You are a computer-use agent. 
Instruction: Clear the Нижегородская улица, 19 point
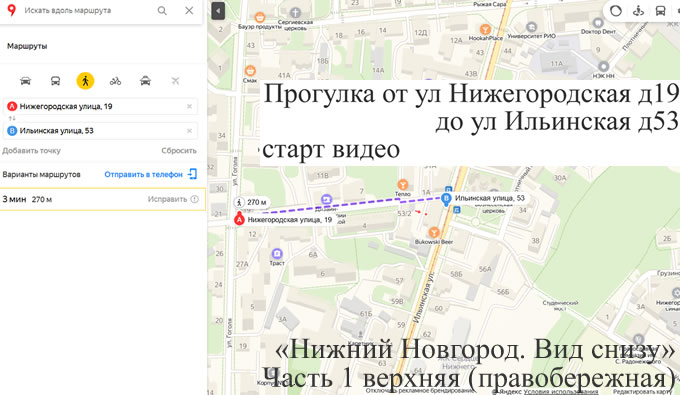pyautogui.click(x=189, y=106)
